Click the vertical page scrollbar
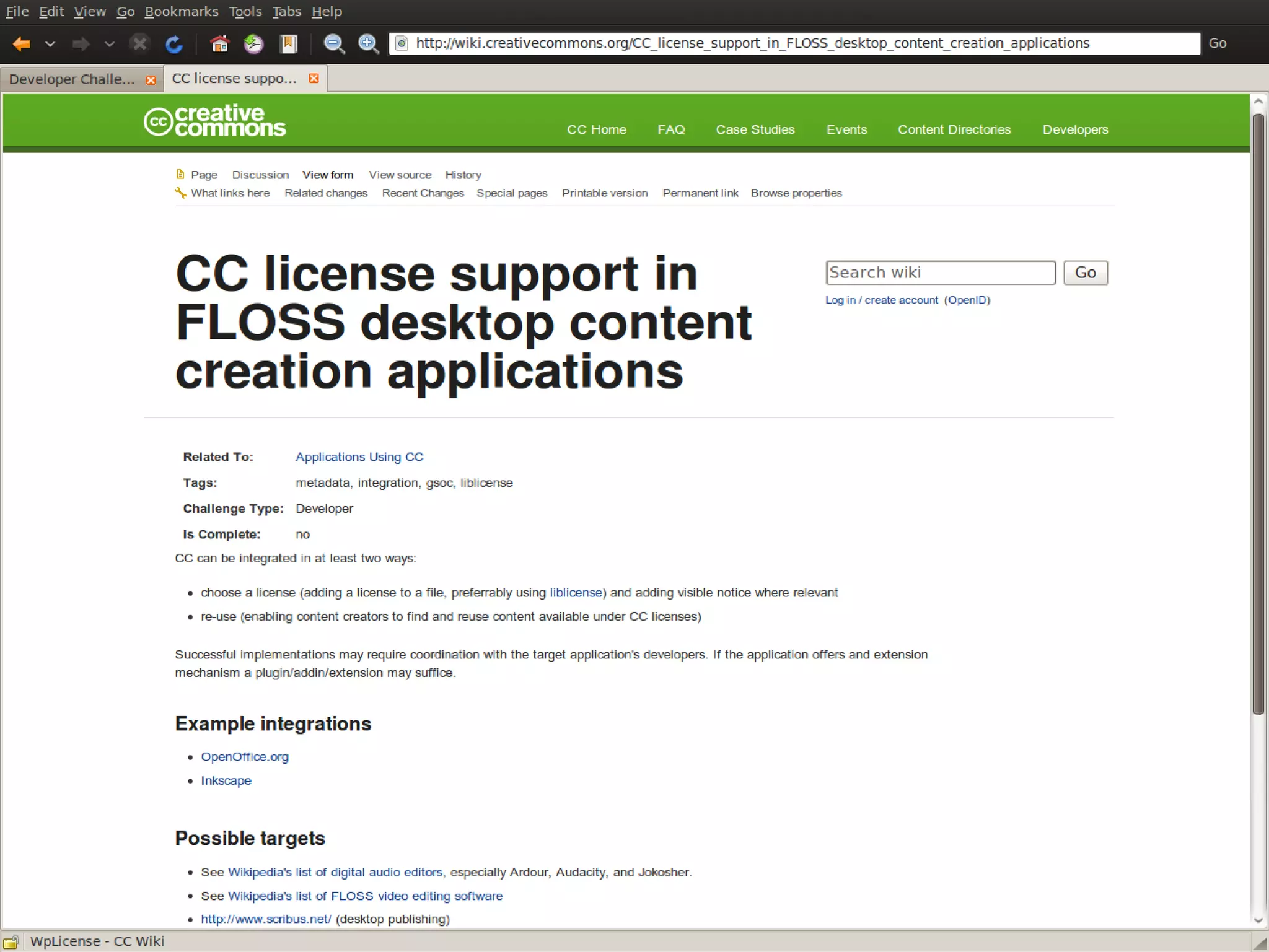The height and width of the screenshot is (952, 1269). point(1257,415)
